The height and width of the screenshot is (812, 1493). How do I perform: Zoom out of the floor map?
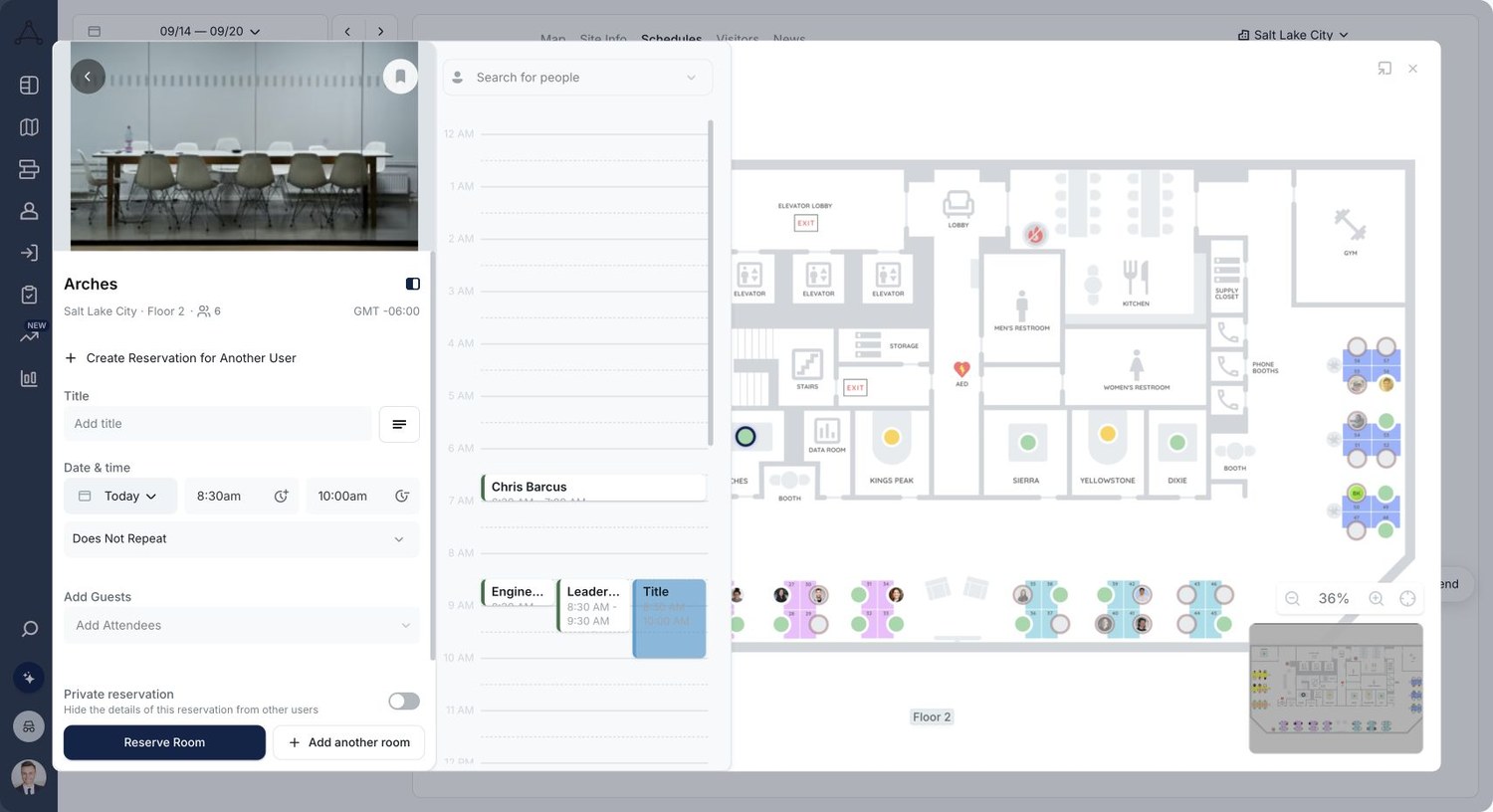pos(1292,598)
